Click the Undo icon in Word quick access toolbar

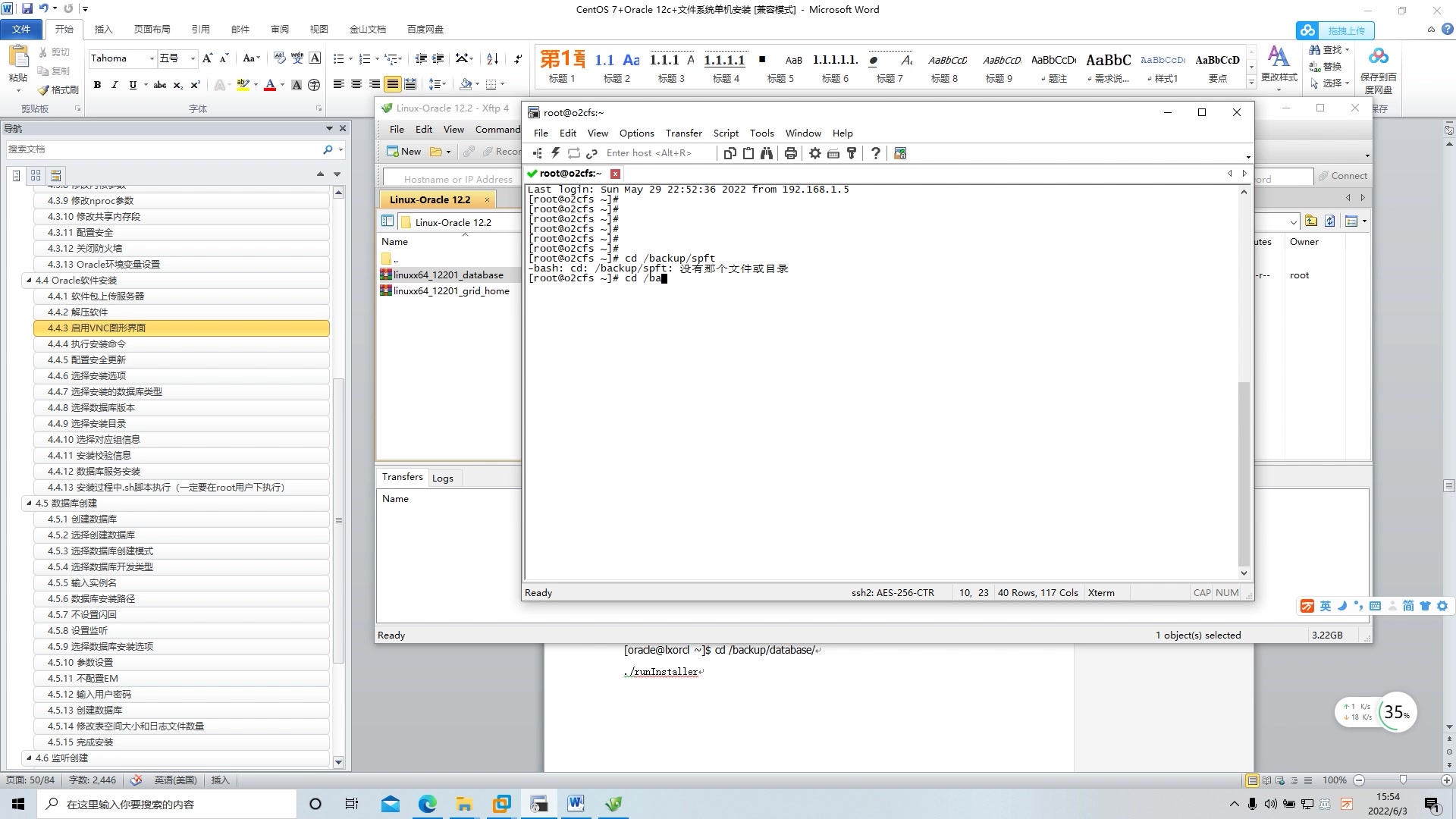point(43,8)
